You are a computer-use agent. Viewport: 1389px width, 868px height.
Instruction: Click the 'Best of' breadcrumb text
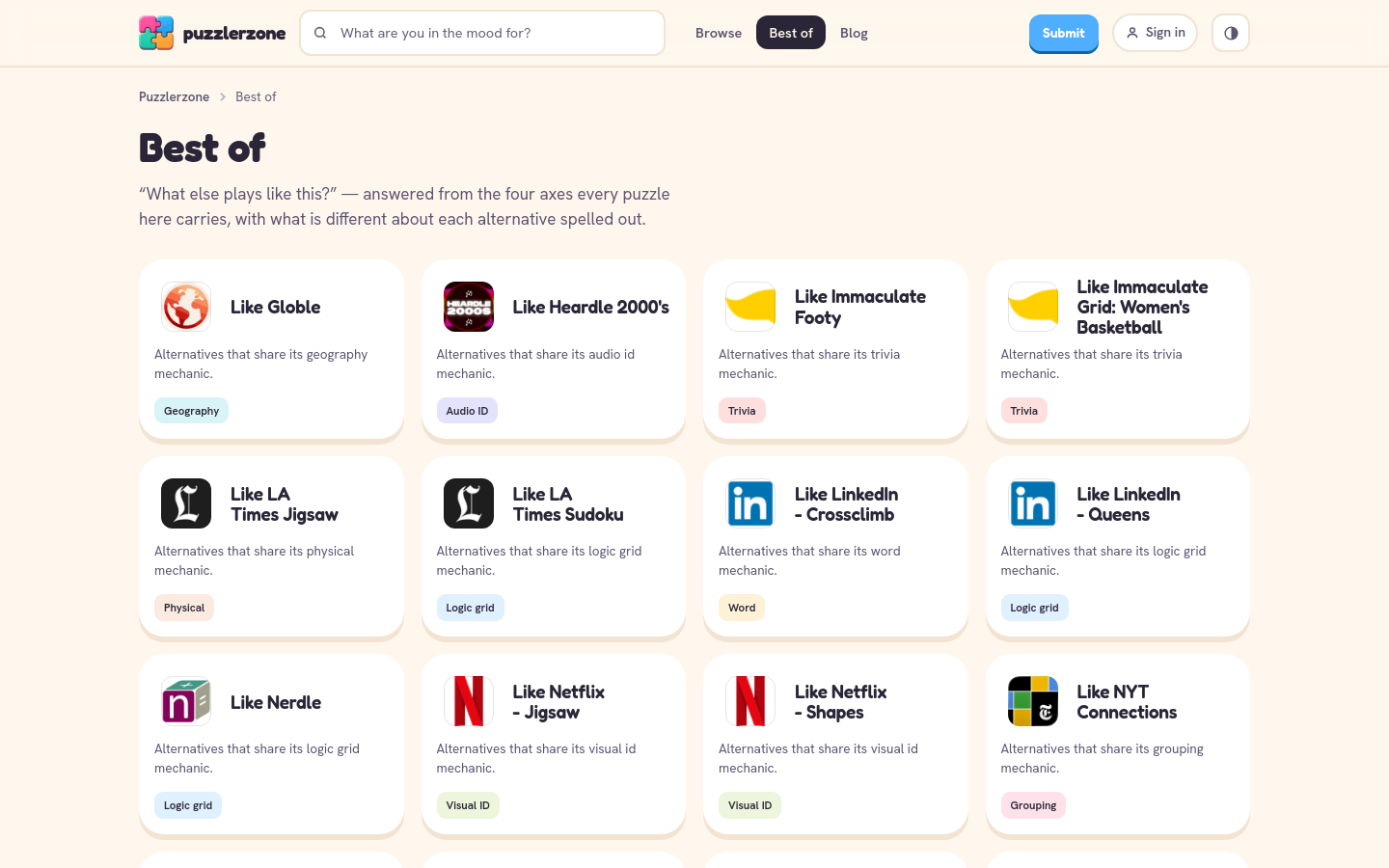pos(256,96)
